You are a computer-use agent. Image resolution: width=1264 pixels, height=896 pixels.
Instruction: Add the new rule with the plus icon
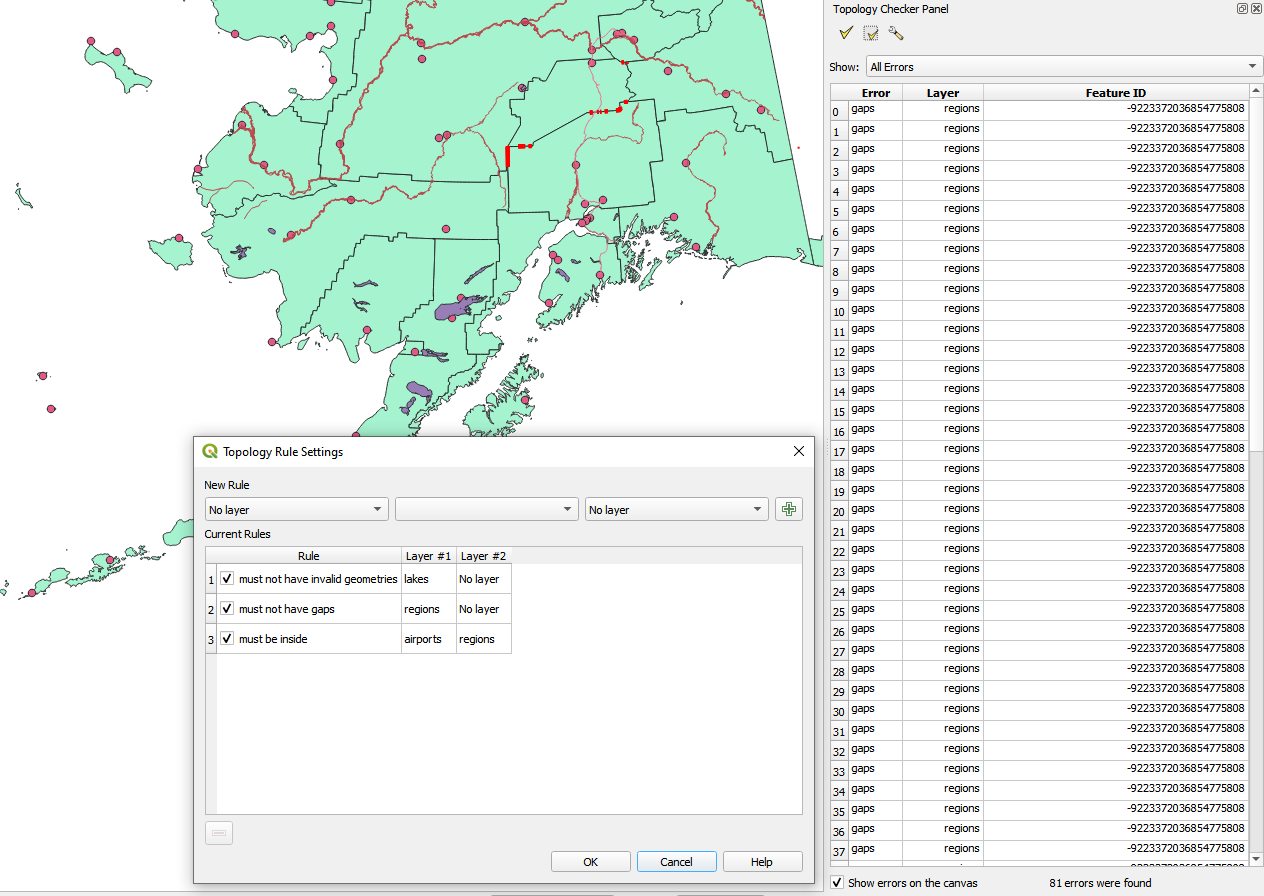(788, 509)
